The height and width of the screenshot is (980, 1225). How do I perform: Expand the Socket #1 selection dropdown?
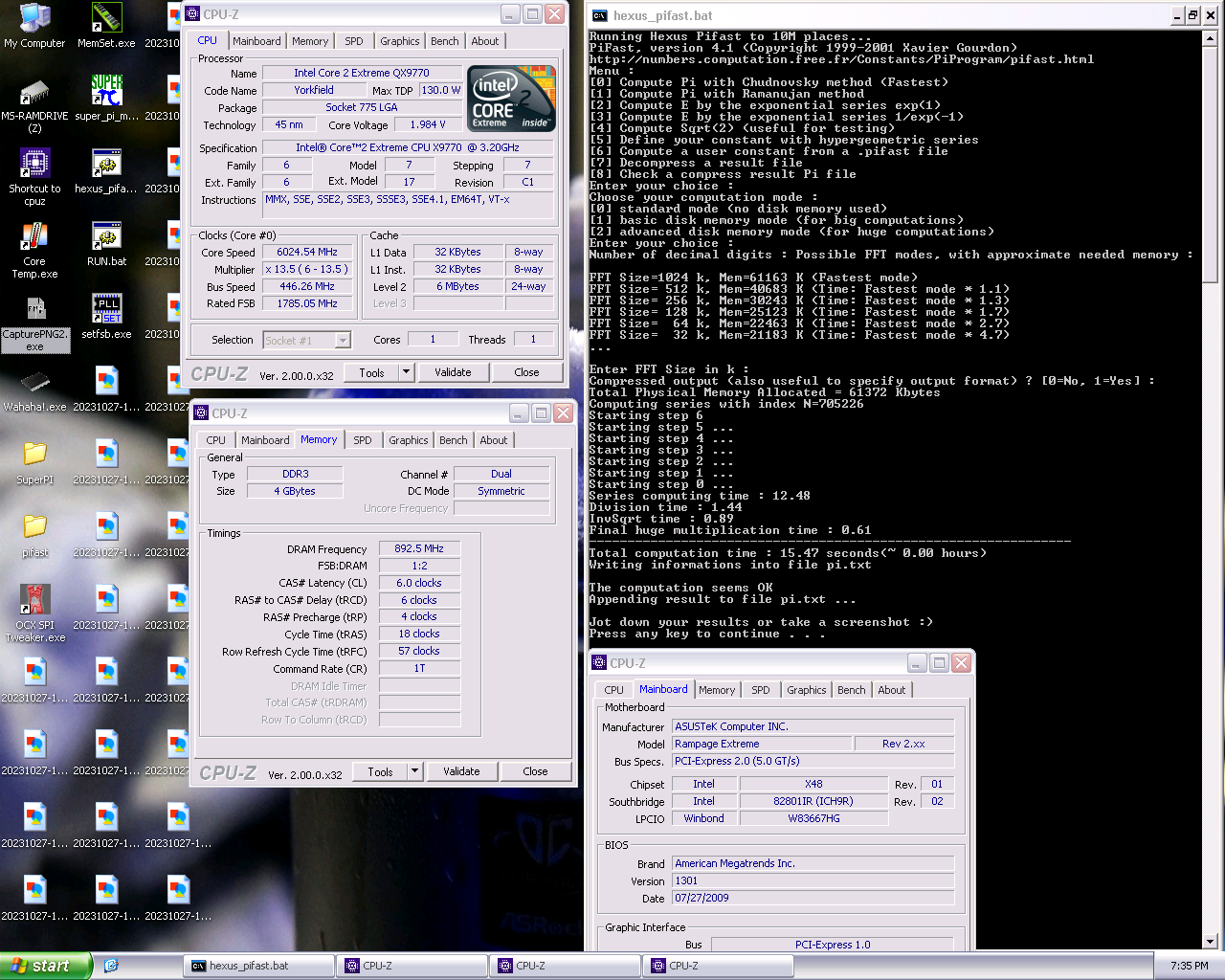point(343,340)
